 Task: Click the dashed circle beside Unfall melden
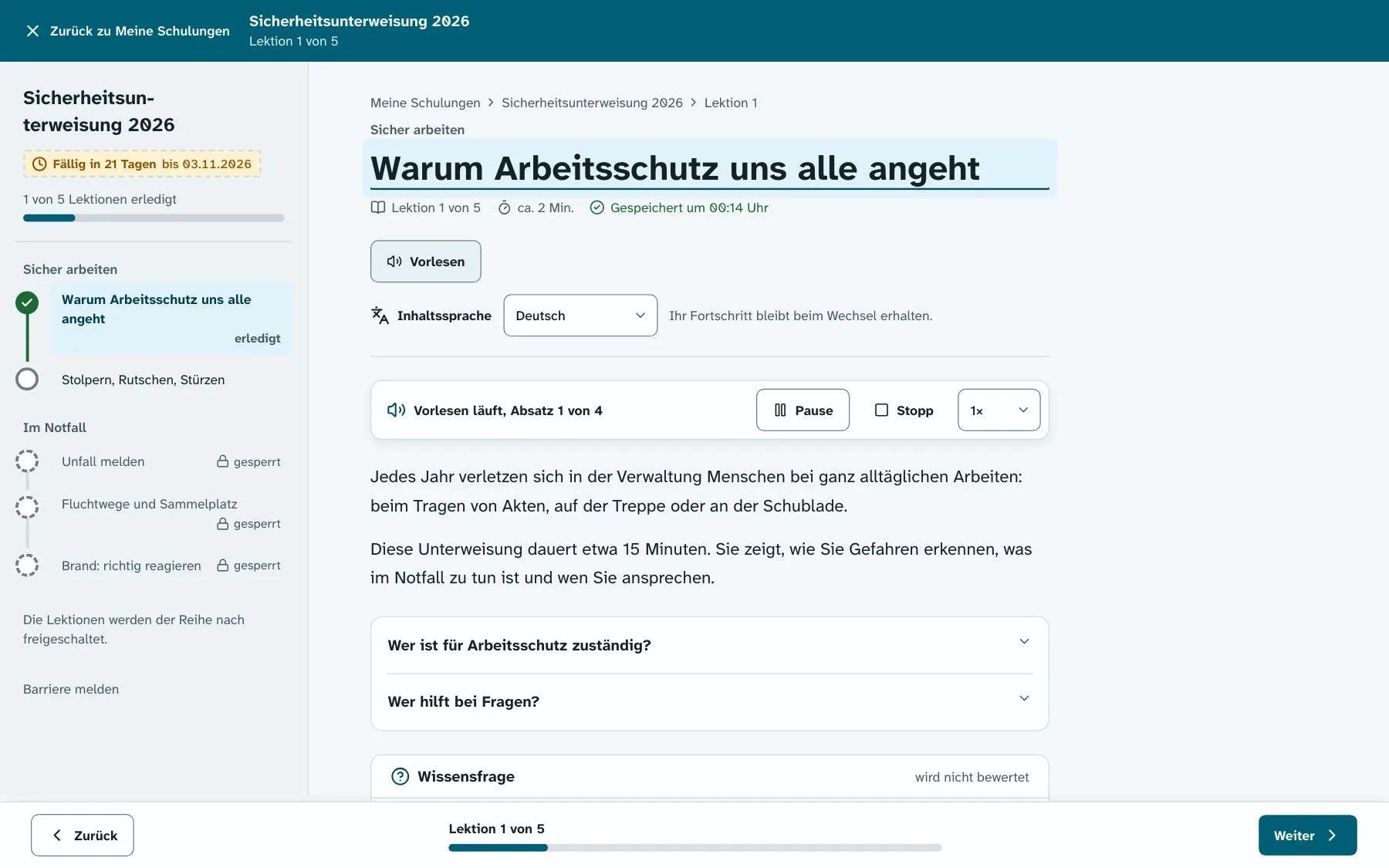27,461
